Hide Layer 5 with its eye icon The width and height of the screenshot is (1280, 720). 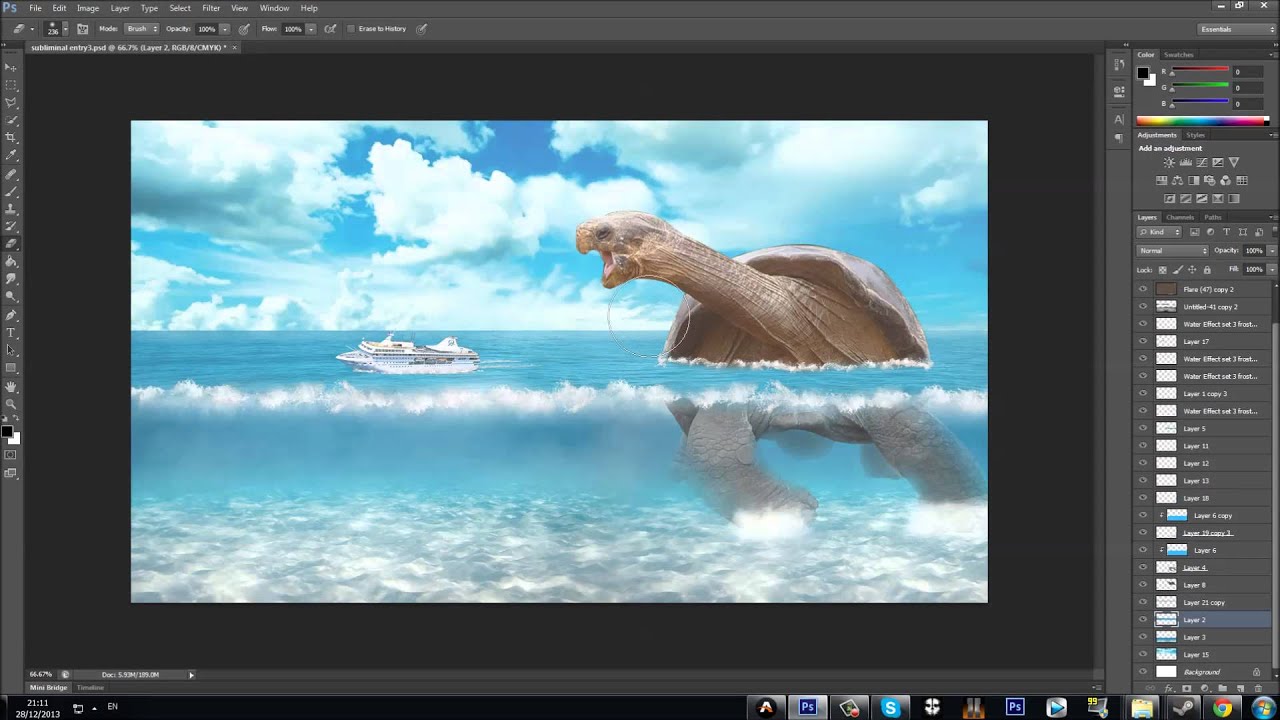(1143, 428)
